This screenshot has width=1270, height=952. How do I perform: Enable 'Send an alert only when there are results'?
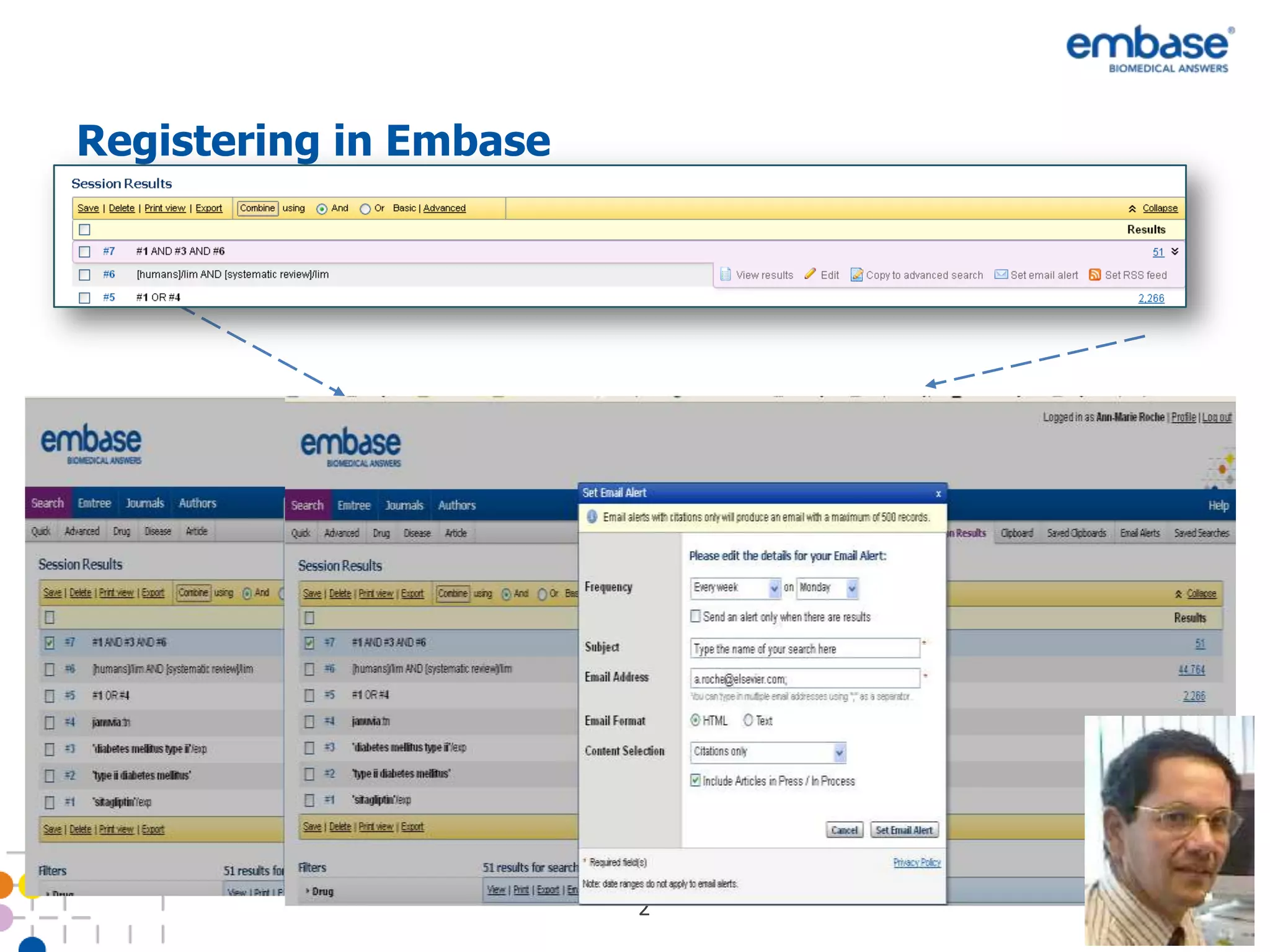696,616
